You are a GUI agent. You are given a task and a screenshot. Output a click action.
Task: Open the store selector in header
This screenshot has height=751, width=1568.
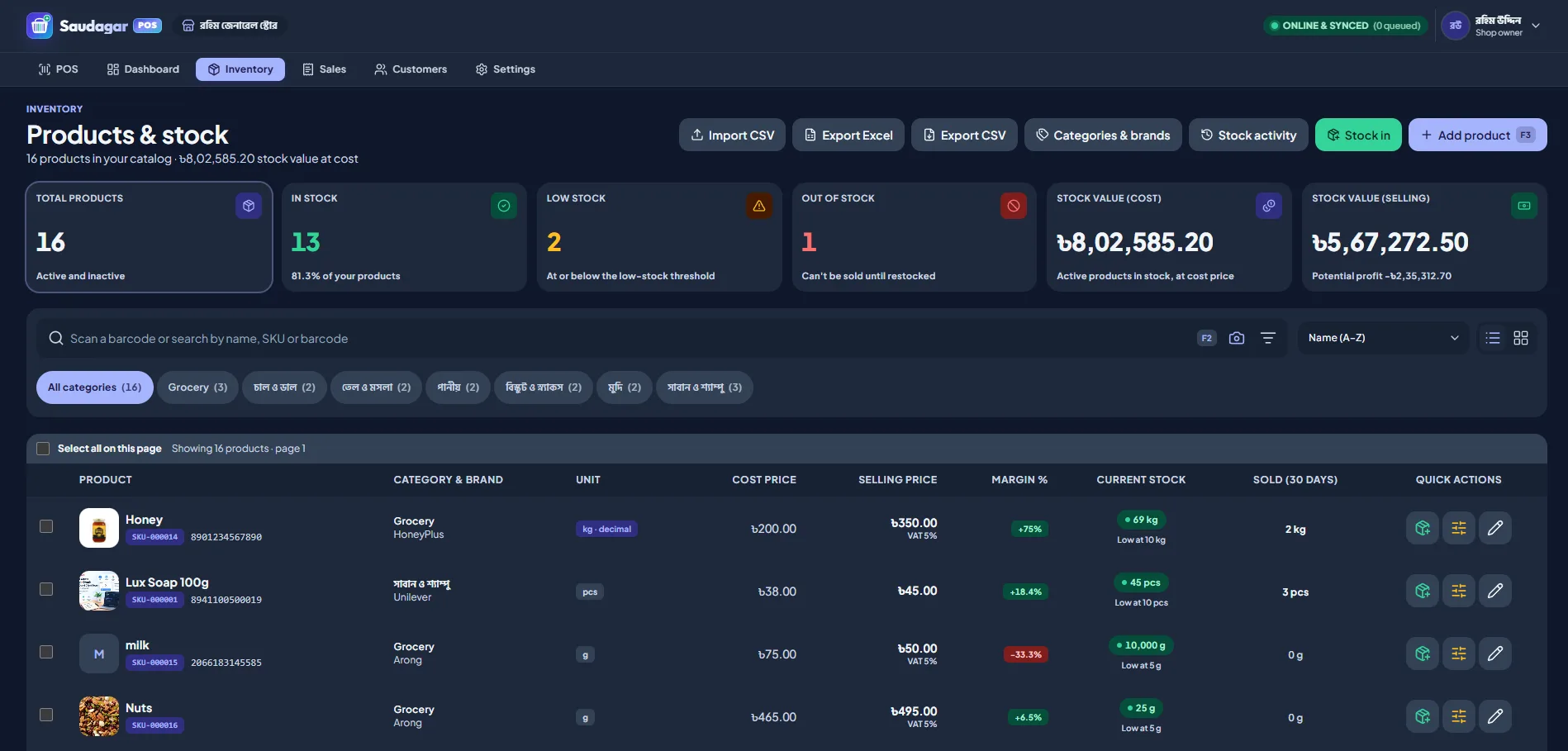pos(230,26)
